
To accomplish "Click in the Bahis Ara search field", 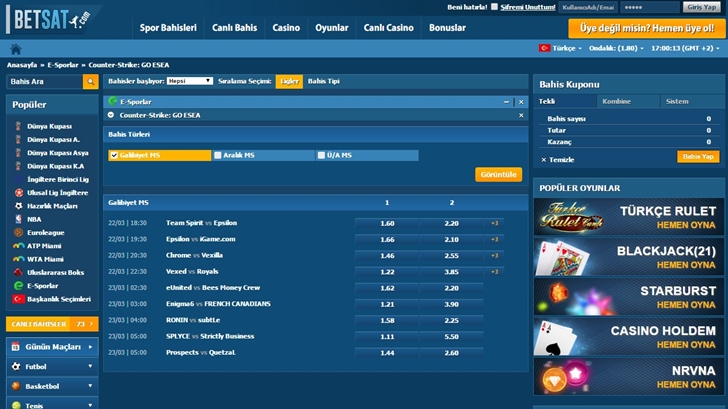I will [45, 82].
